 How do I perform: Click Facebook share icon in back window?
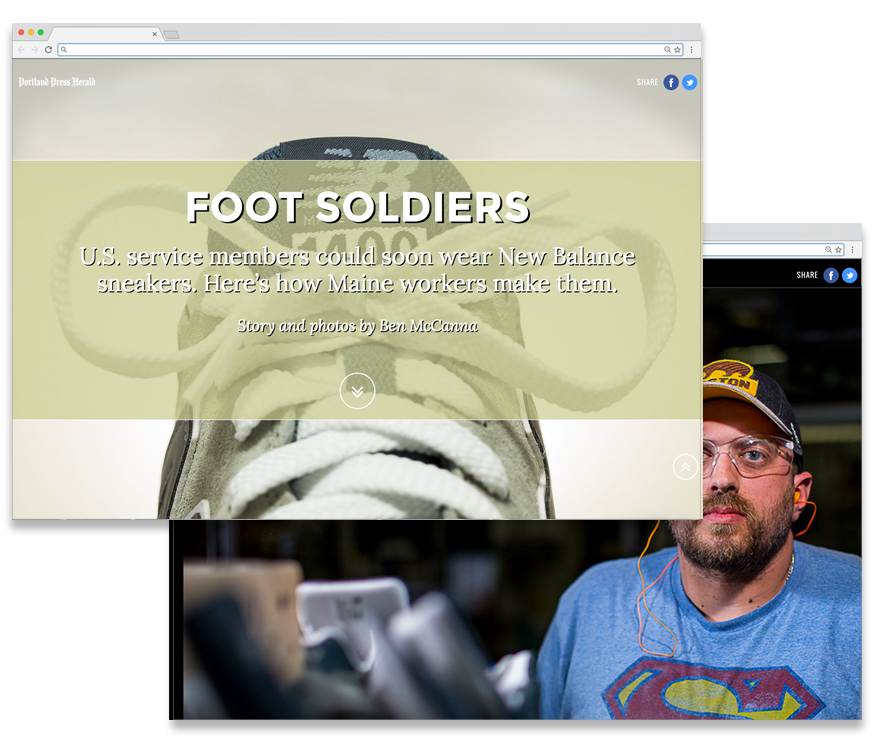pyautogui.click(x=831, y=275)
